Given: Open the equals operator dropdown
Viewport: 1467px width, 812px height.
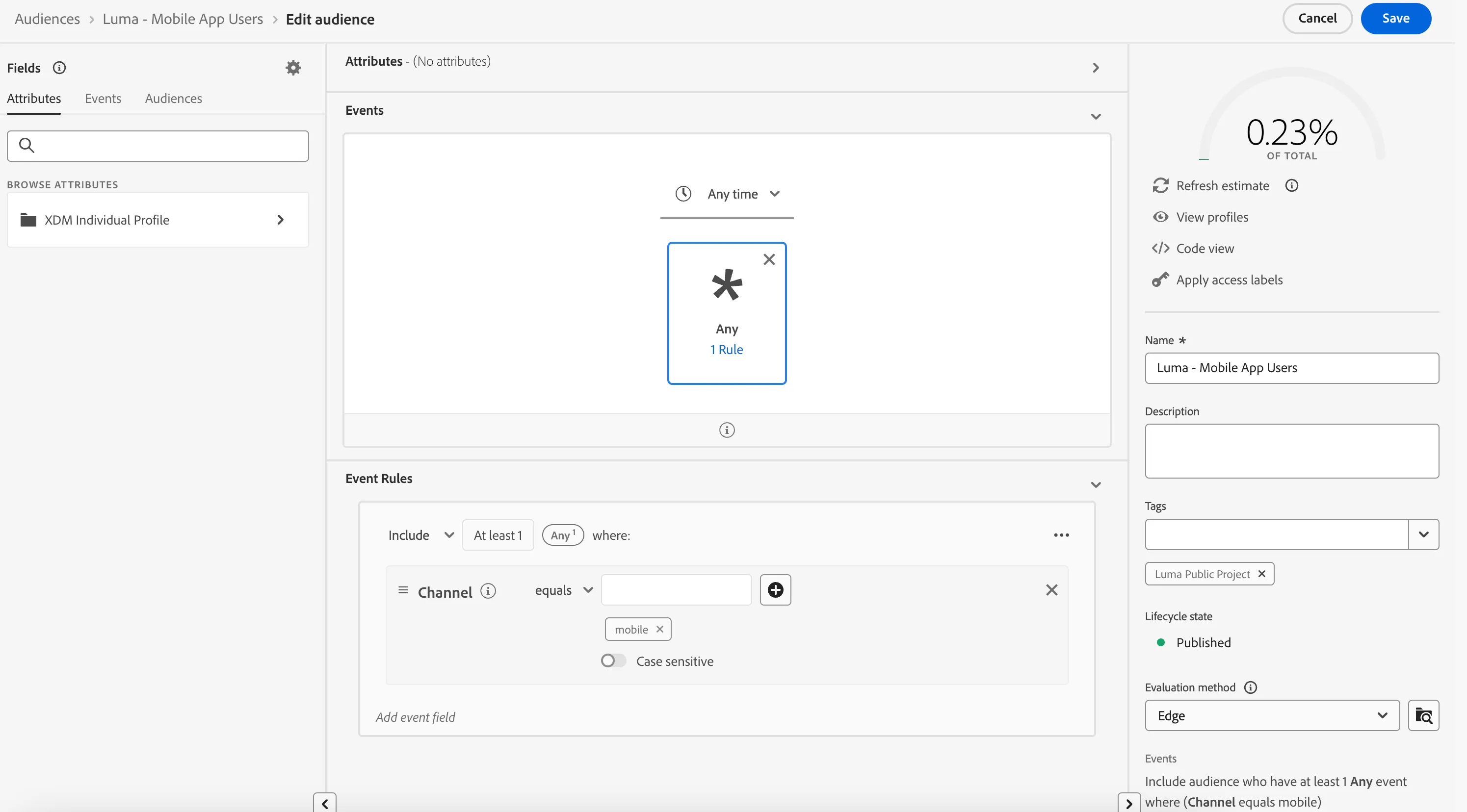Looking at the screenshot, I should coord(564,589).
